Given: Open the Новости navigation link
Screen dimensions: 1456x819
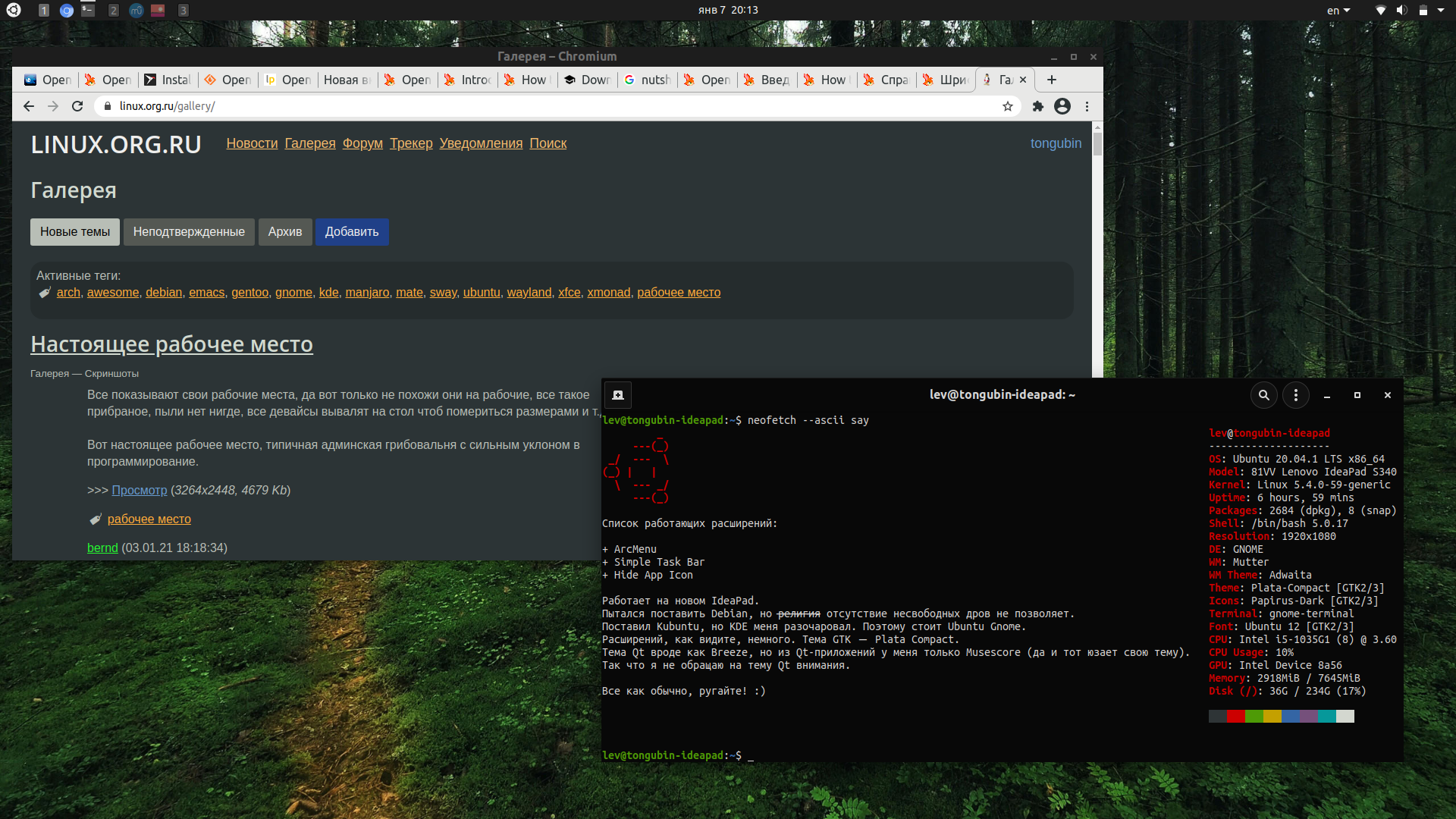Looking at the screenshot, I should coord(252,143).
